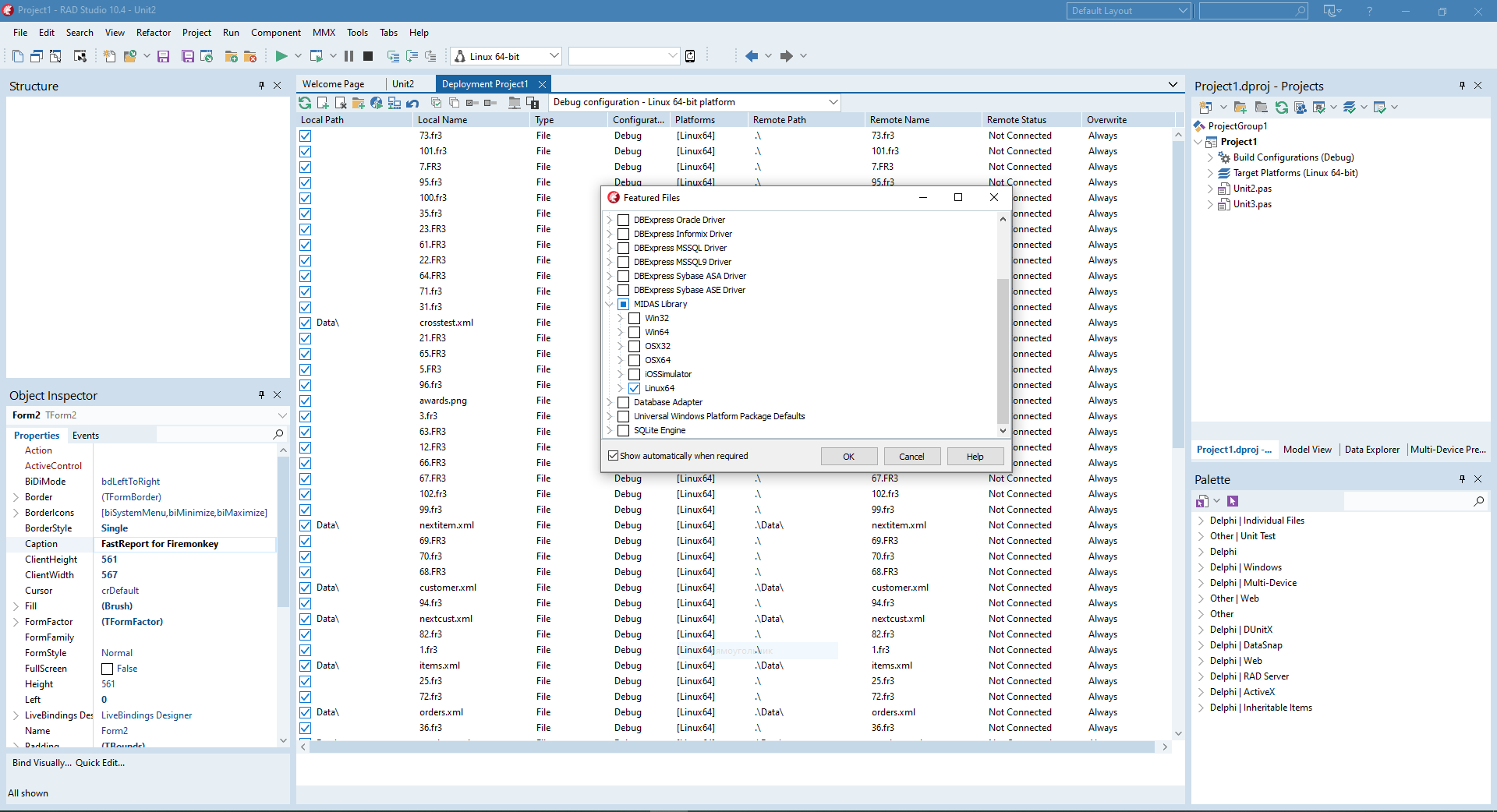Click the search icon in Object Inspector
The height and width of the screenshot is (812, 1497).
click(x=278, y=434)
